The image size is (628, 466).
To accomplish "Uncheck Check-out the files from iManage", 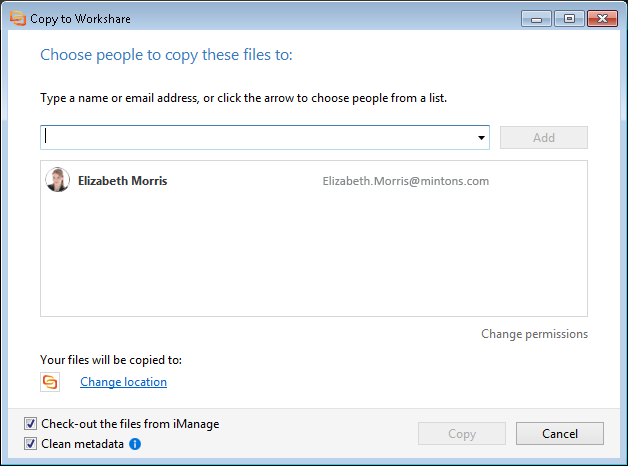I will 30,424.
